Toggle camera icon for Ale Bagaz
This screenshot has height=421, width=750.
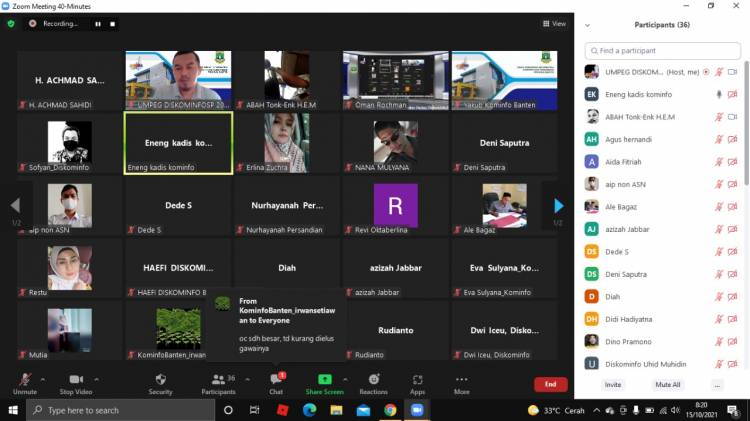tap(732, 207)
